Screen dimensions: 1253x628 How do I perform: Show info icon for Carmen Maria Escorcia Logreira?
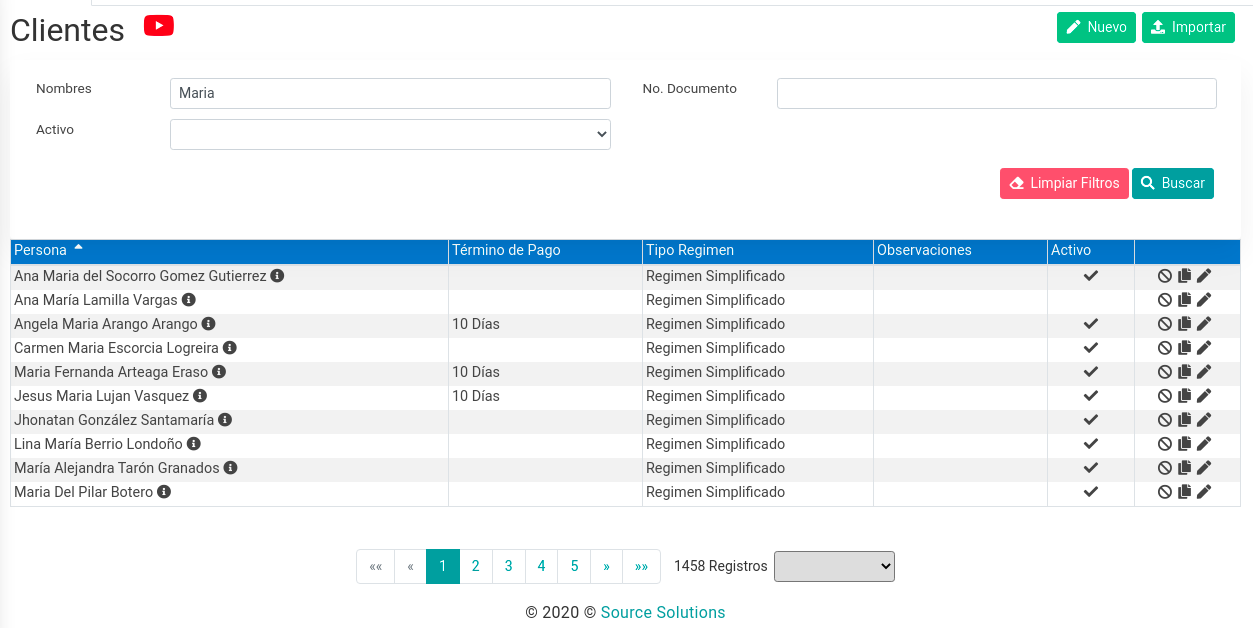point(230,348)
